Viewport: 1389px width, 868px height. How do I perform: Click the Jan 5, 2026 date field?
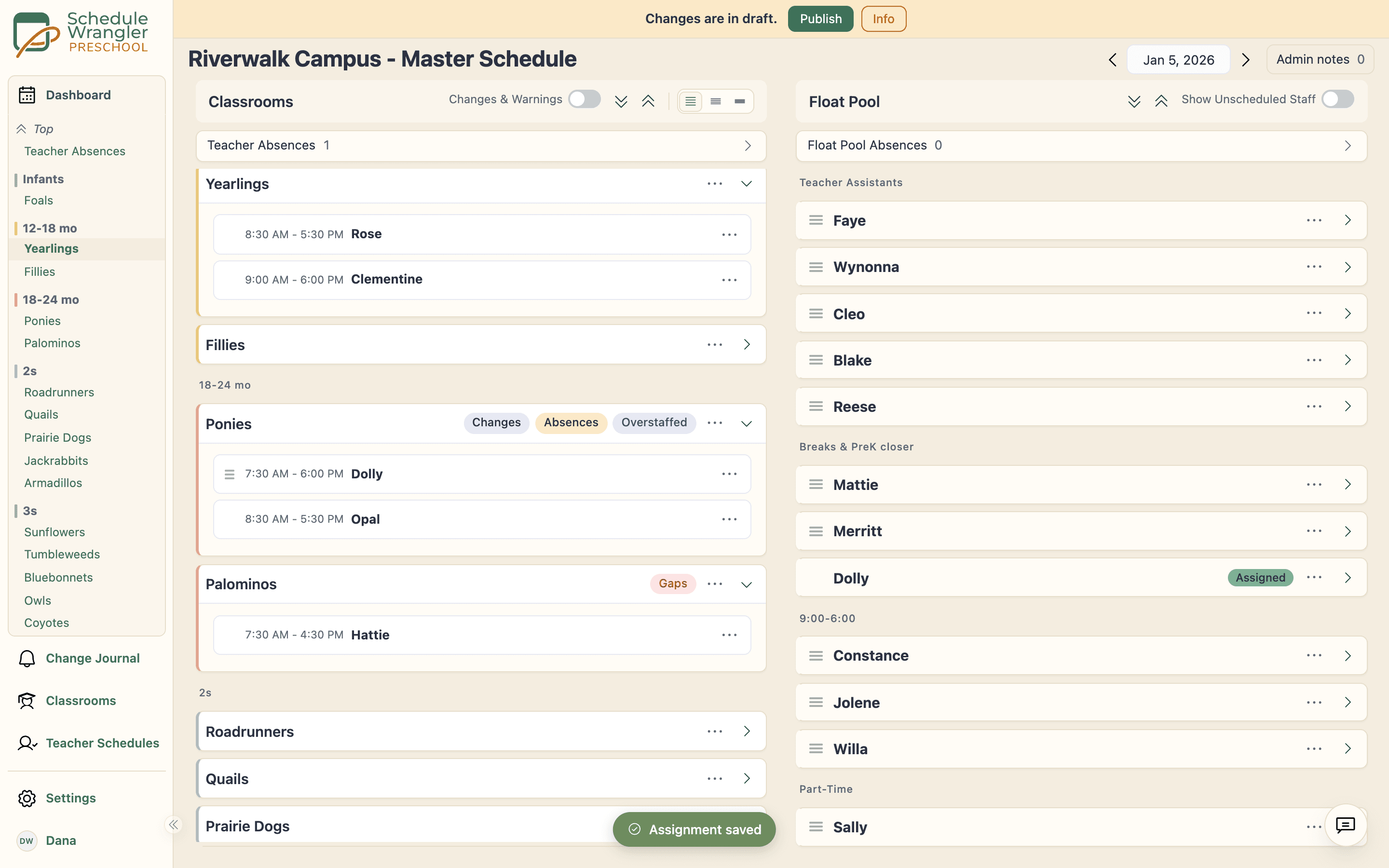[x=1178, y=60]
